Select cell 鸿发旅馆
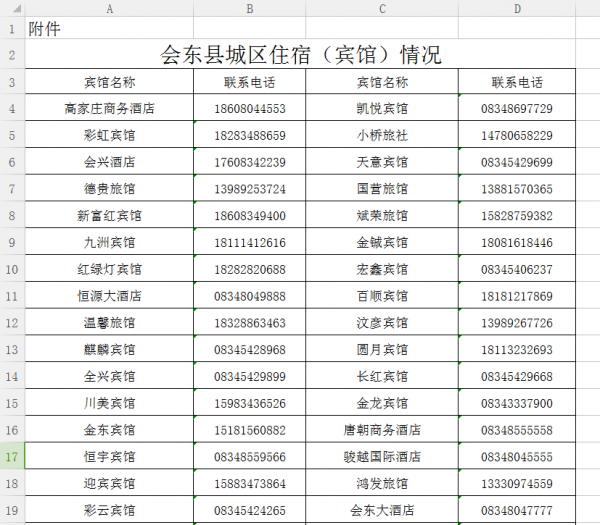 pyautogui.click(x=382, y=483)
